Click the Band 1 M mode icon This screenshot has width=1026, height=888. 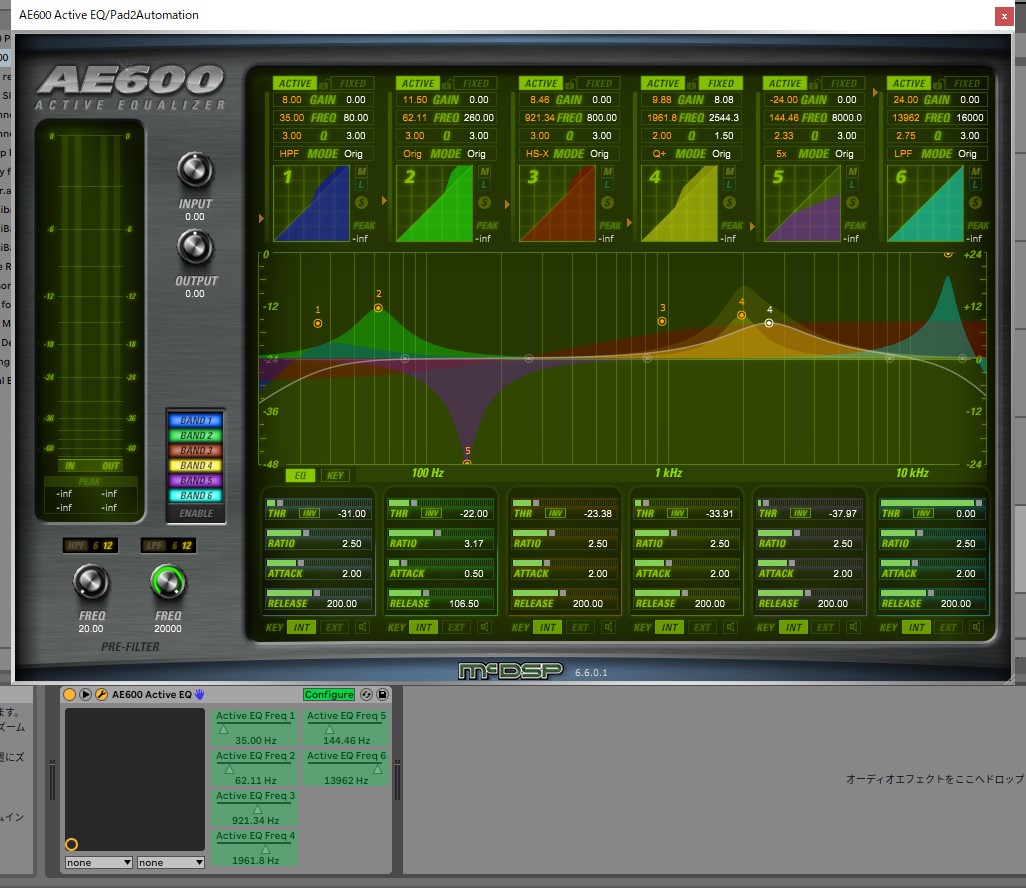[x=361, y=171]
